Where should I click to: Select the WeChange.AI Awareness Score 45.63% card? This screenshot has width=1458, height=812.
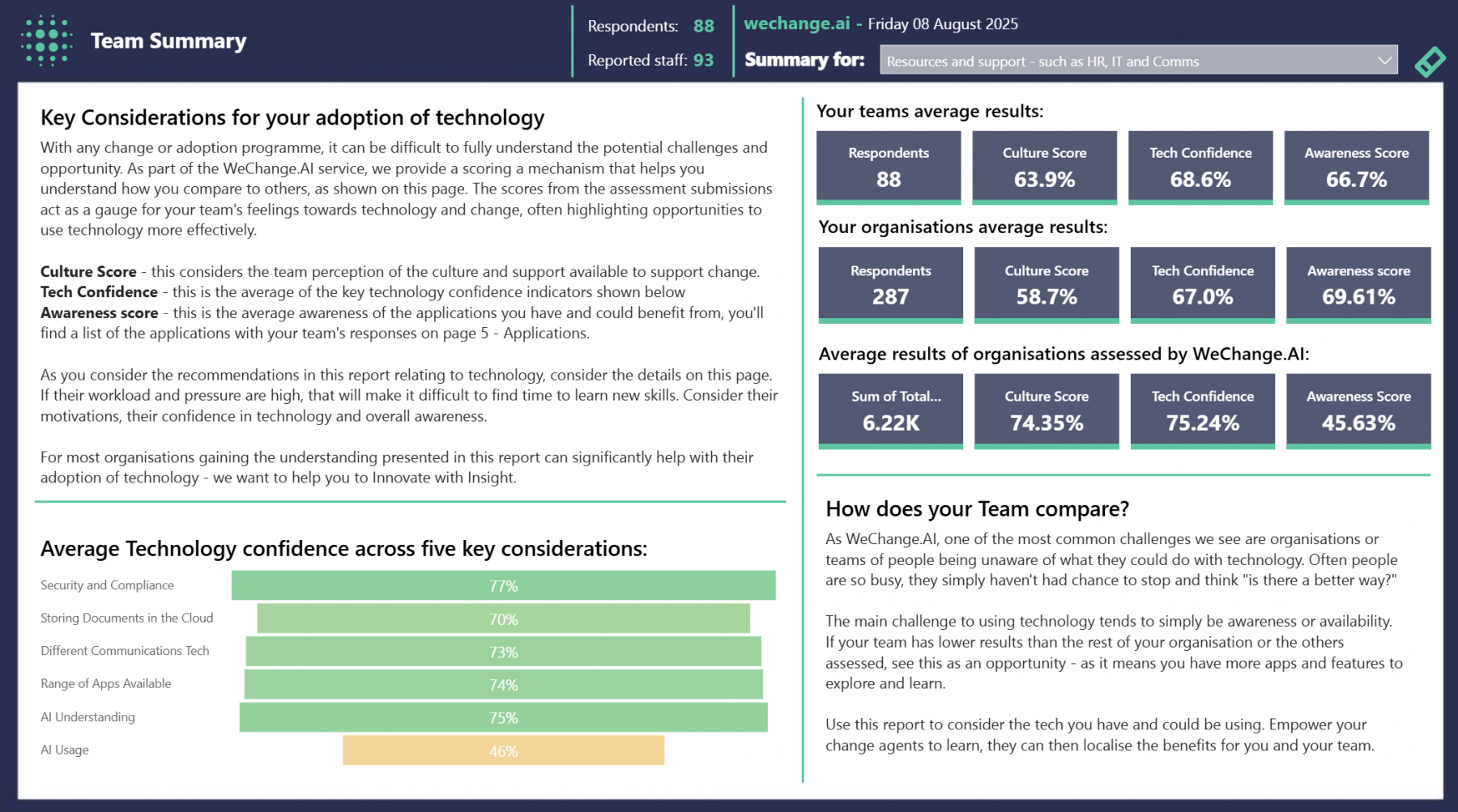(1358, 410)
